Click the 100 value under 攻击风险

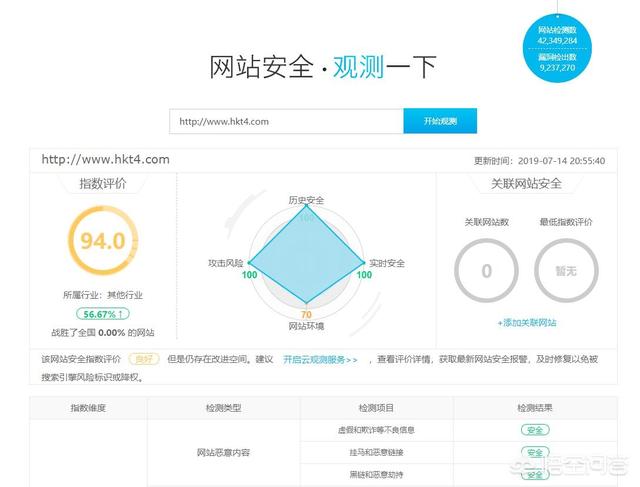coord(249,275)
